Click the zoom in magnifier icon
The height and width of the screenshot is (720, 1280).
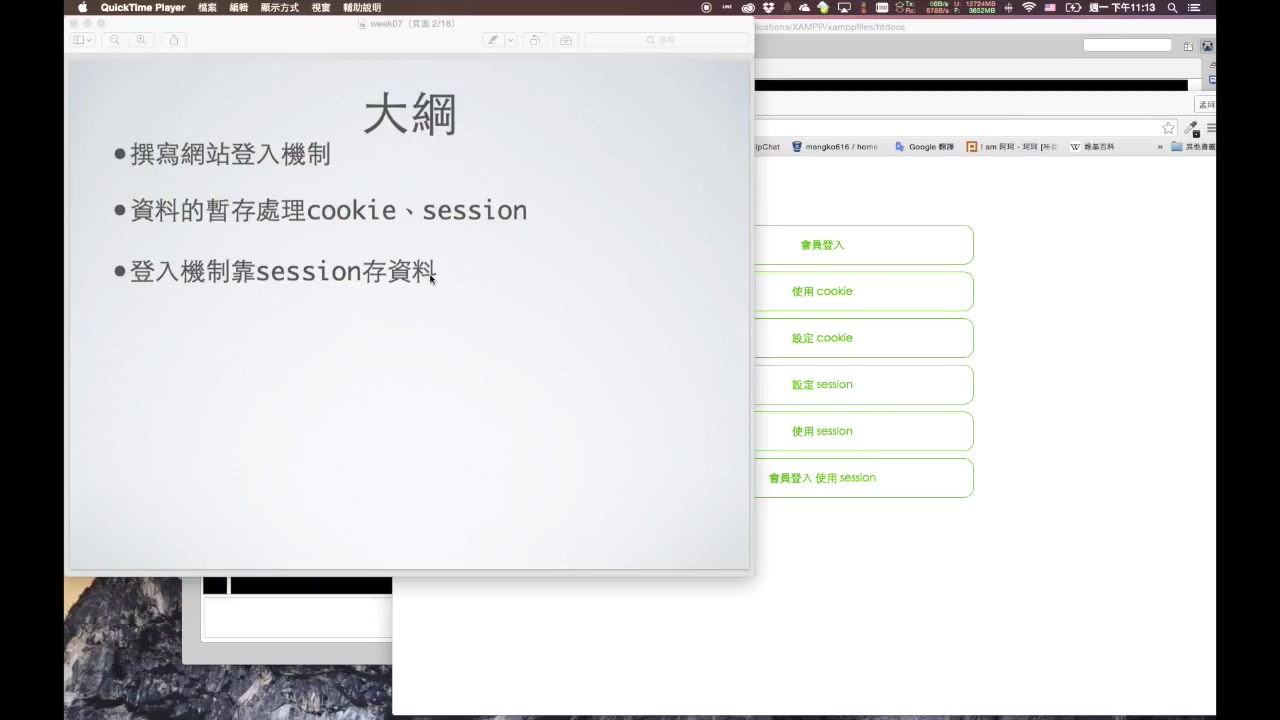(x=141, y=40)
